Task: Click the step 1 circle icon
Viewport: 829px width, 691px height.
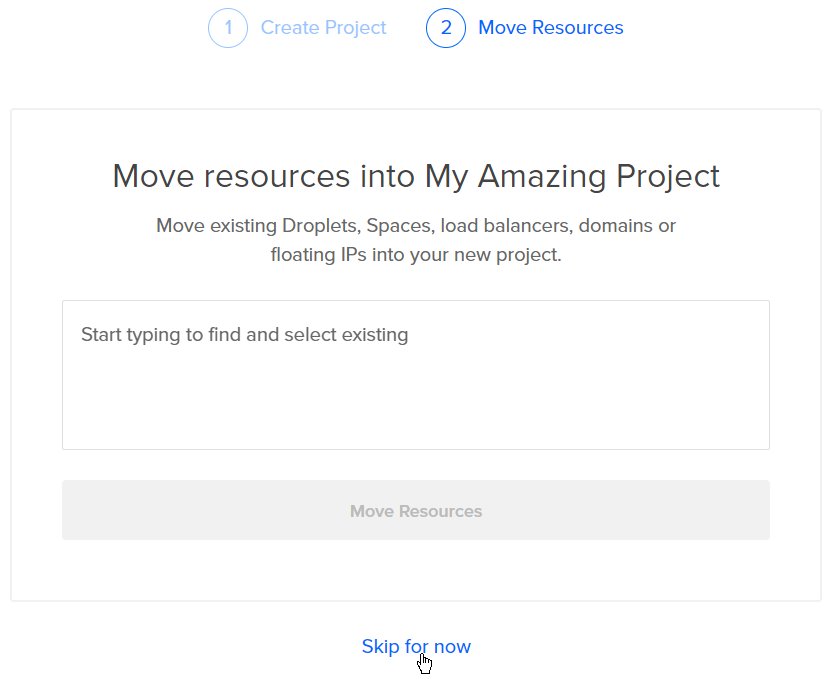Action: pos(228,28)
